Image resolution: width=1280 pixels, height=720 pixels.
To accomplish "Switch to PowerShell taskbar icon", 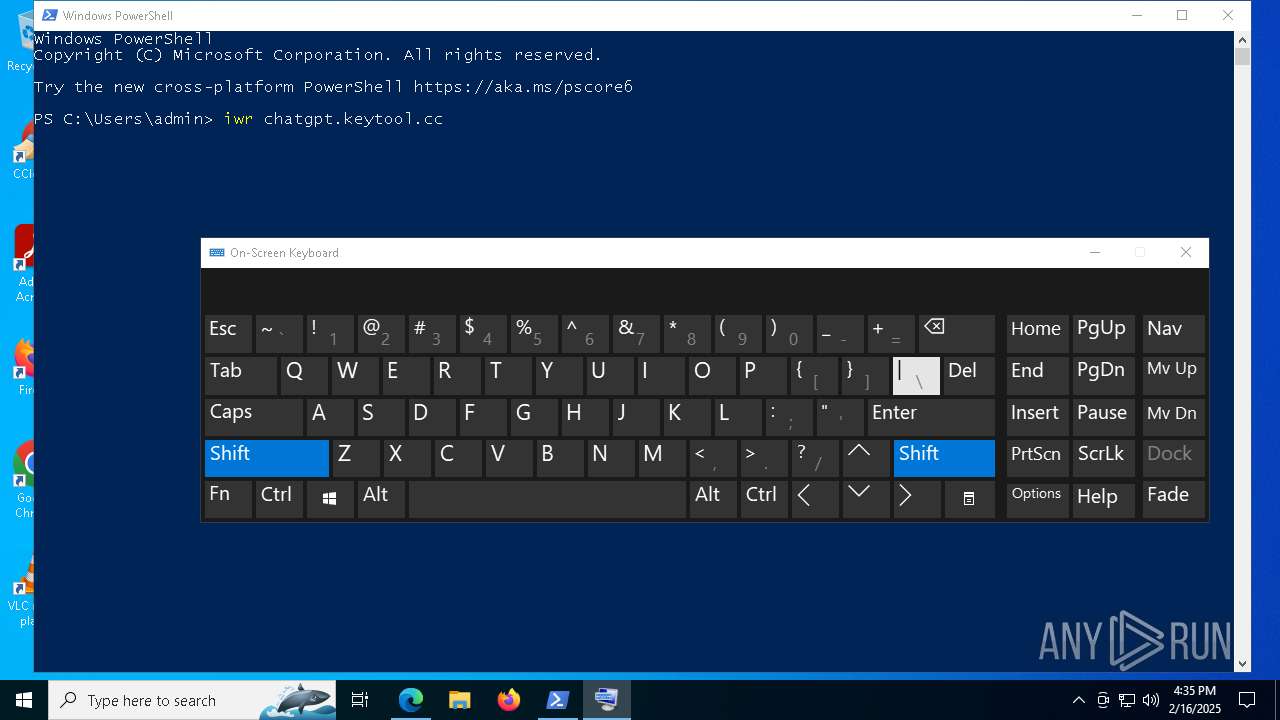I will [558, 700].
